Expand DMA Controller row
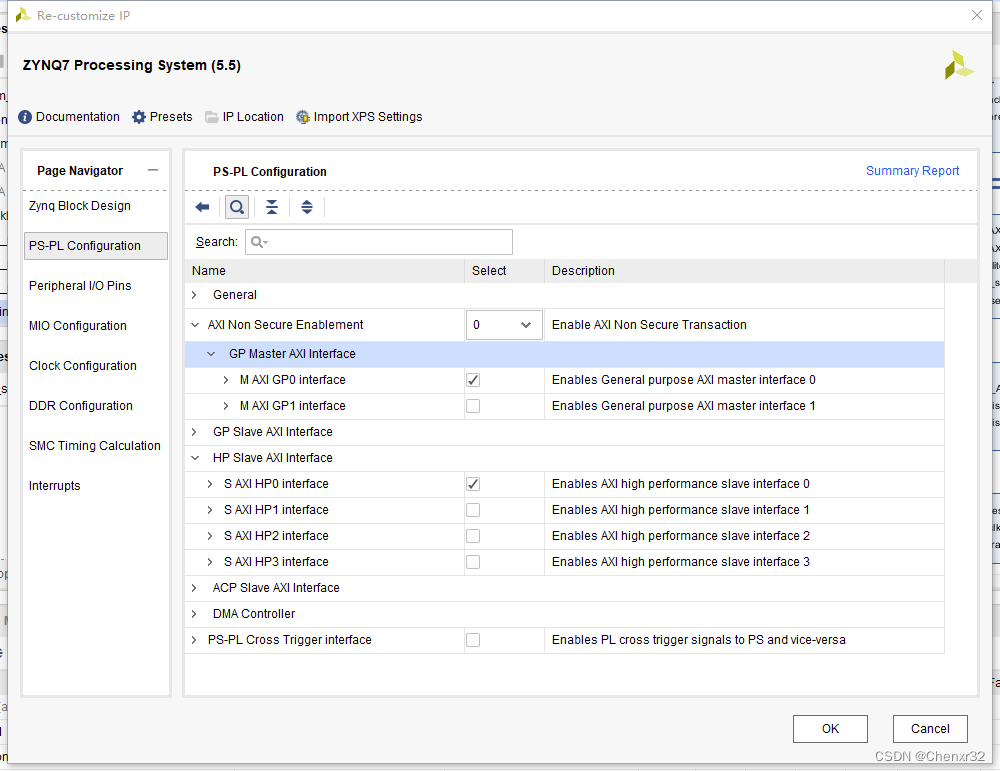The image size is (1000, 771). coord(195,614)
